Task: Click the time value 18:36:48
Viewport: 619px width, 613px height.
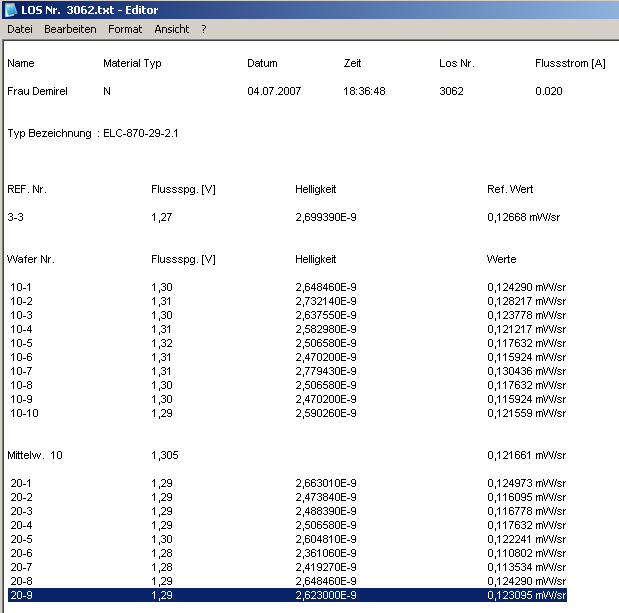Action: point(364,91)
